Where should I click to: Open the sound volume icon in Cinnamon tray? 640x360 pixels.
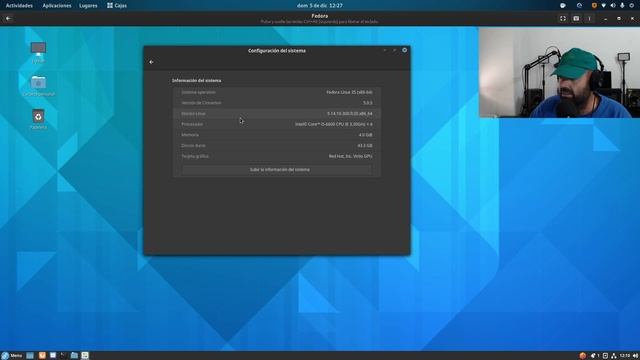click(635, 356)
